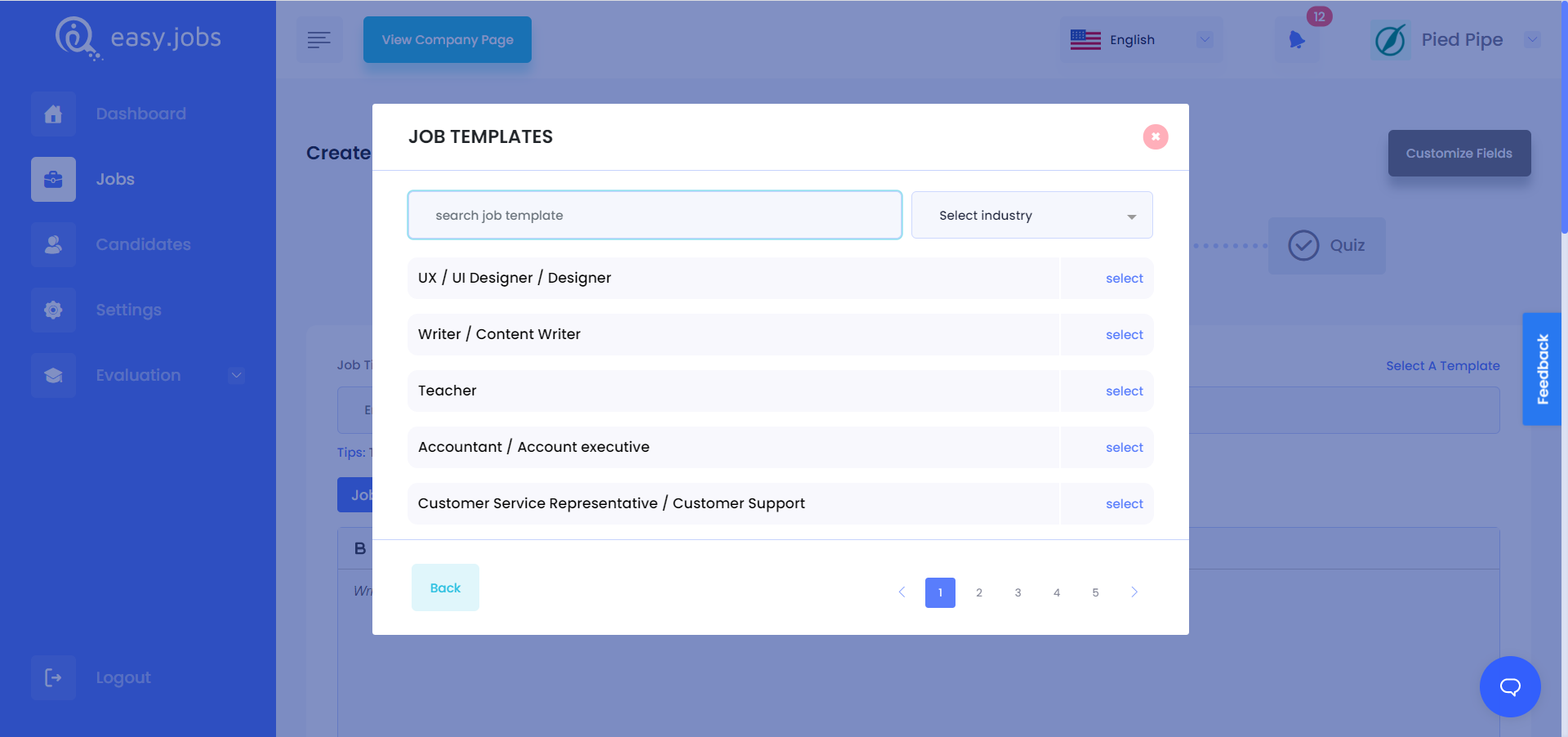
Task: Expand the Evaluation section in sidebar
Action: click(x=236, y=375)
